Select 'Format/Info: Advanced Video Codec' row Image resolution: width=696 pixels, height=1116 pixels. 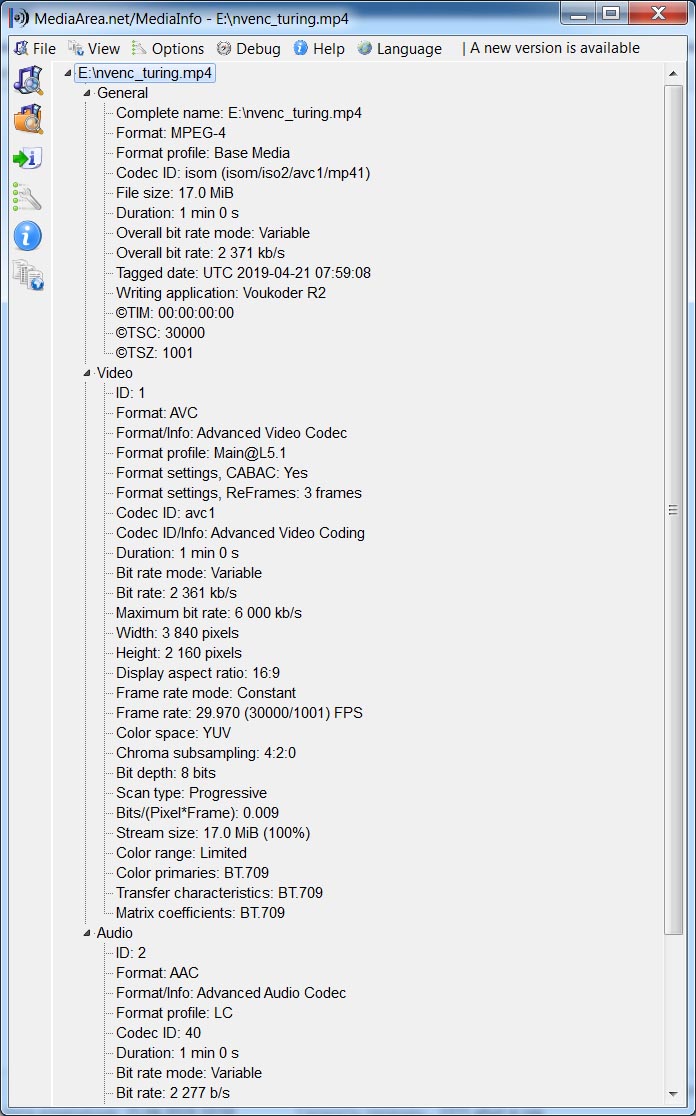[x=232, y=433]
